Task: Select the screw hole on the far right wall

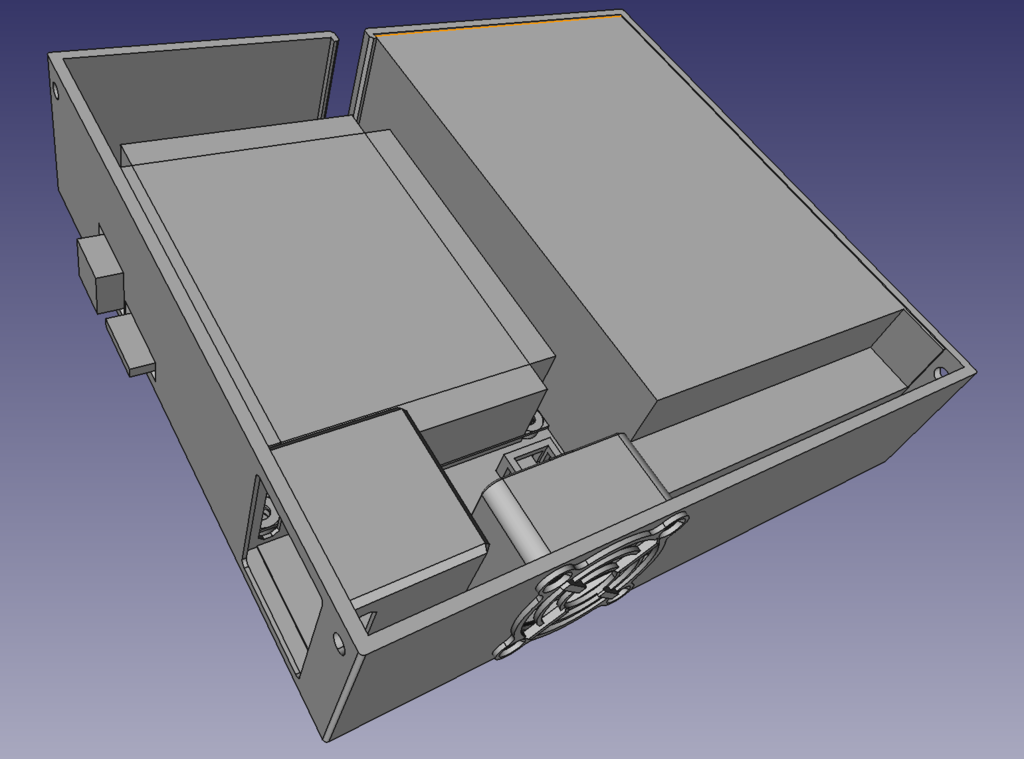Action: click(938, 370)
